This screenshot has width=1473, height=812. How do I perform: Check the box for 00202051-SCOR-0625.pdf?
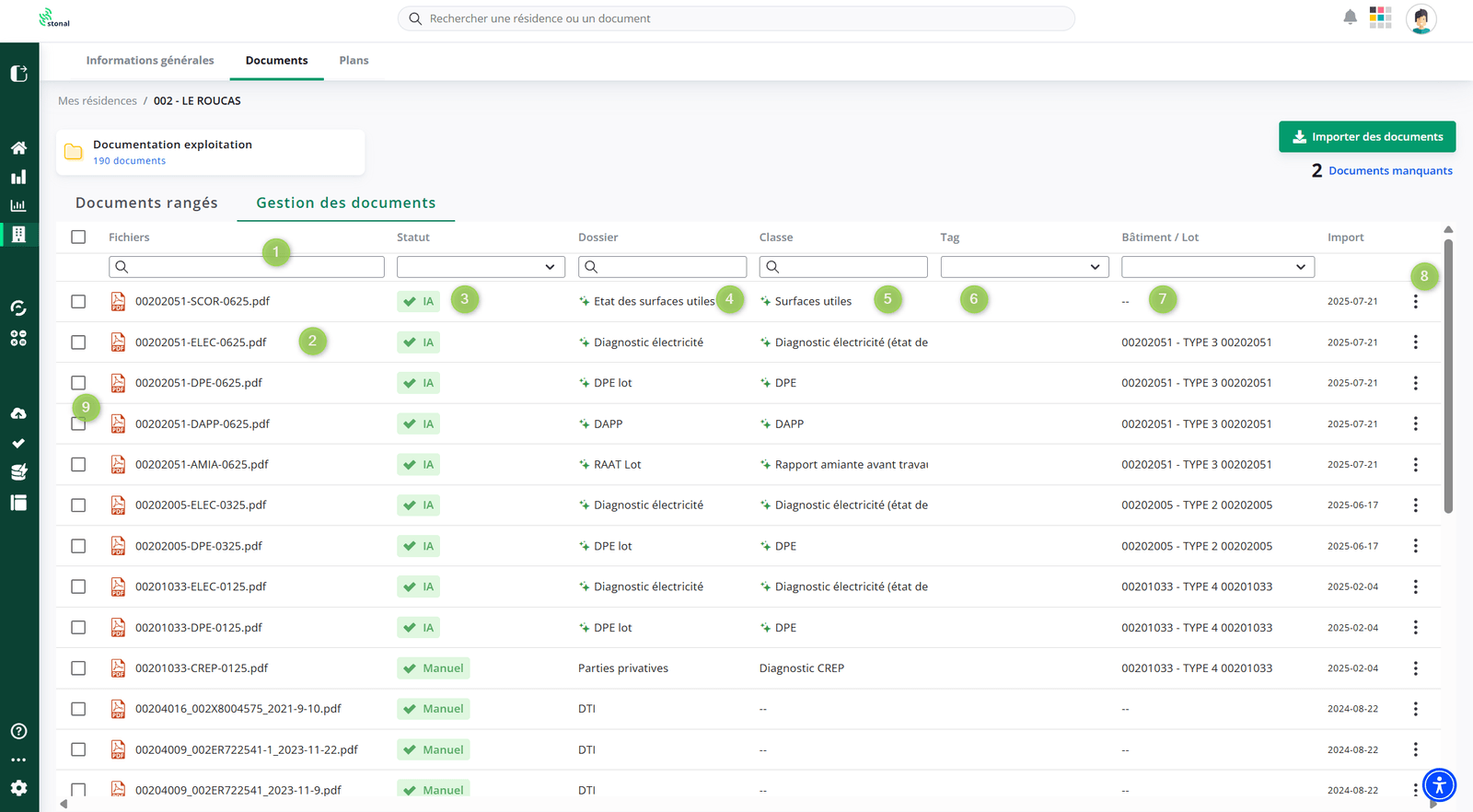click(78, 301)
